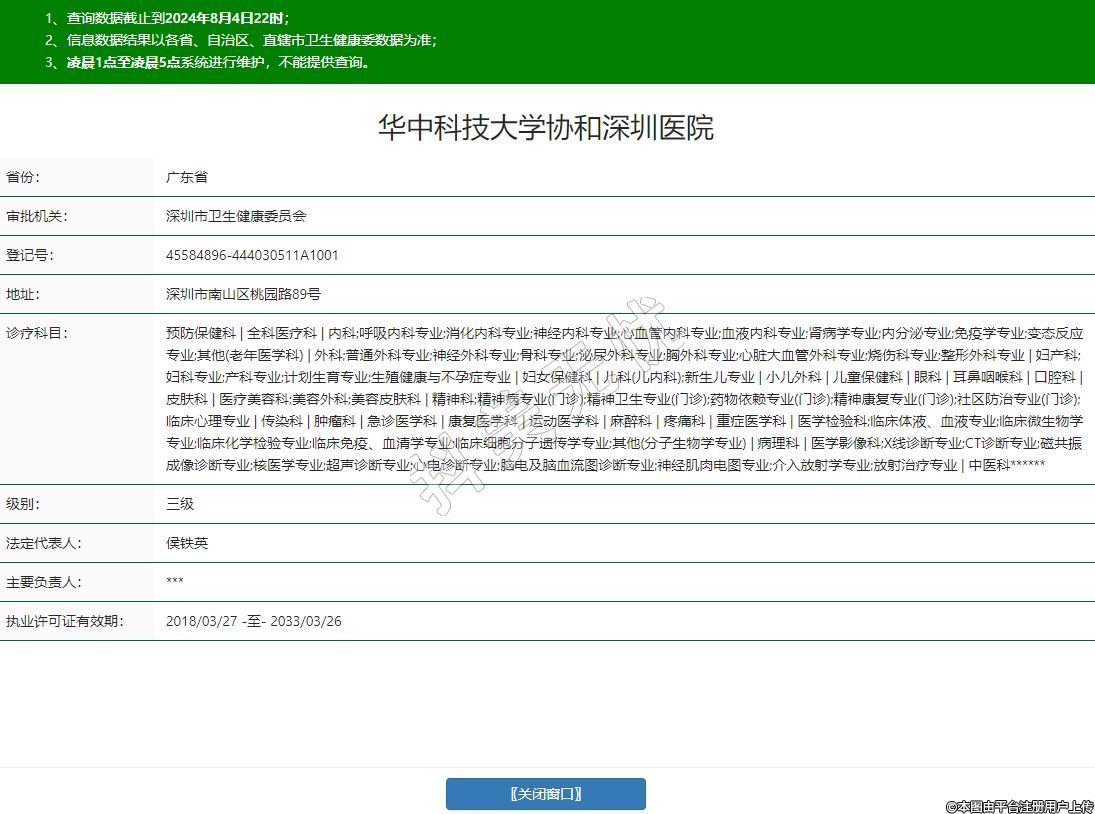This screenshot has height=814, width=1095.
Task: Click the notice line about 2024年8月4日22时
Action: pyautogui.click(x=168, y=18)
